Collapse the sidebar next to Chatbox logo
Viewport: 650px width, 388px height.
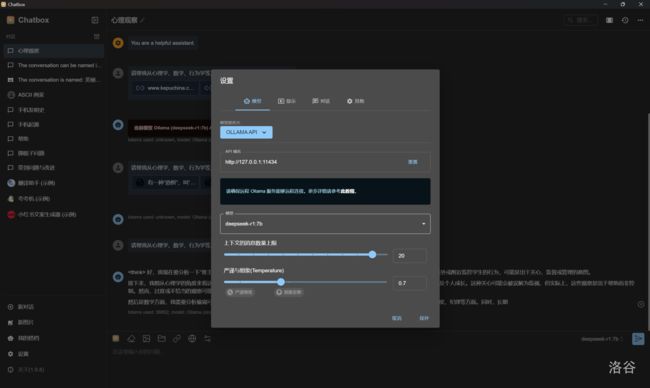[95, 20]
